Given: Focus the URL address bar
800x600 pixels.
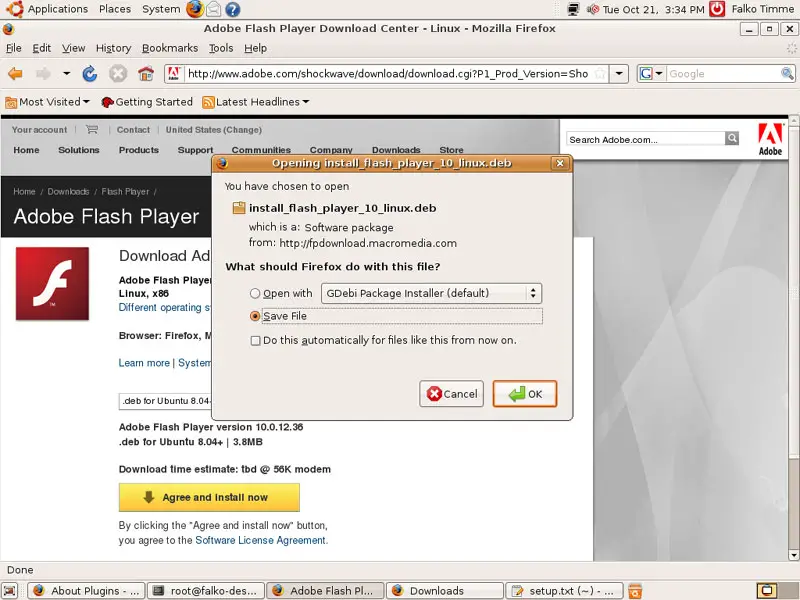Looking at the screenshot, I should [x=388, y=74].
